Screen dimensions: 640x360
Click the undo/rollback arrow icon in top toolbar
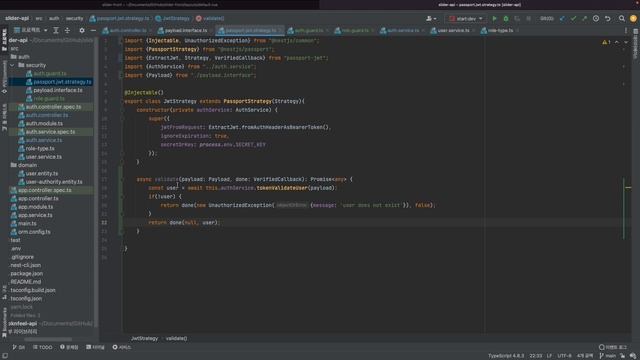coord(608,18)
